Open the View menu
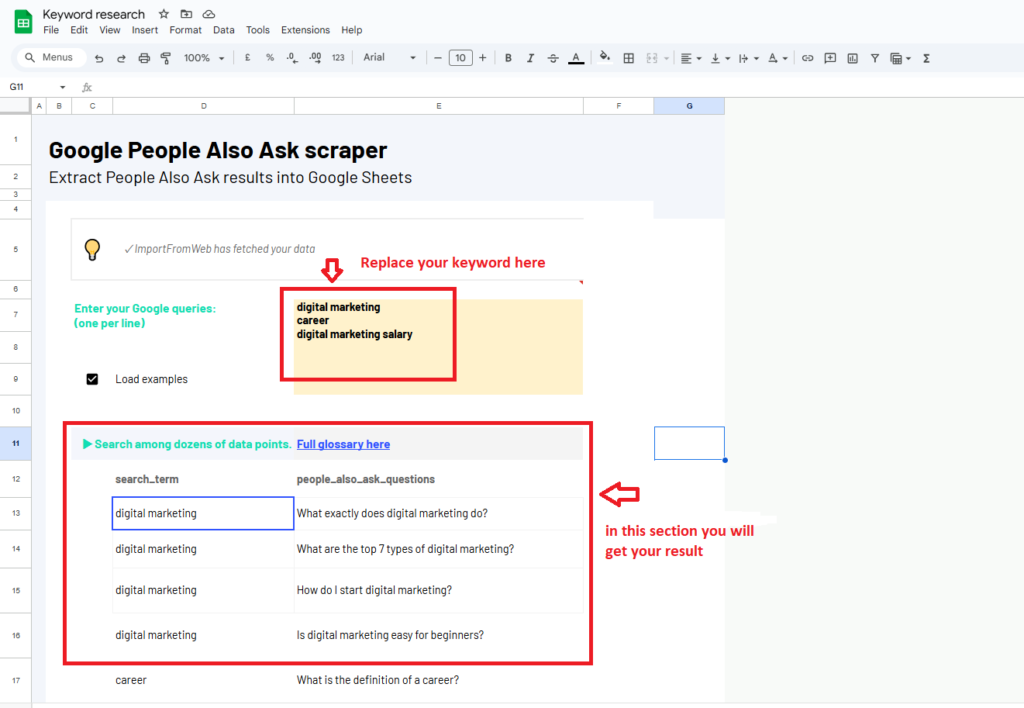 coord(110,30)
